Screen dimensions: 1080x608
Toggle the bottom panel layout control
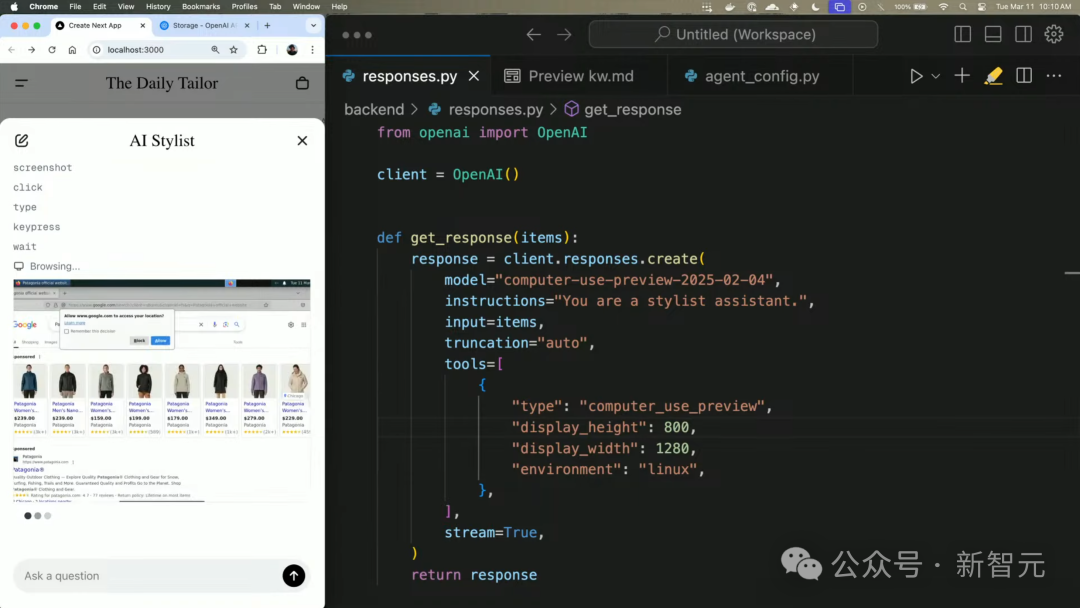click(x=992, y=33)
